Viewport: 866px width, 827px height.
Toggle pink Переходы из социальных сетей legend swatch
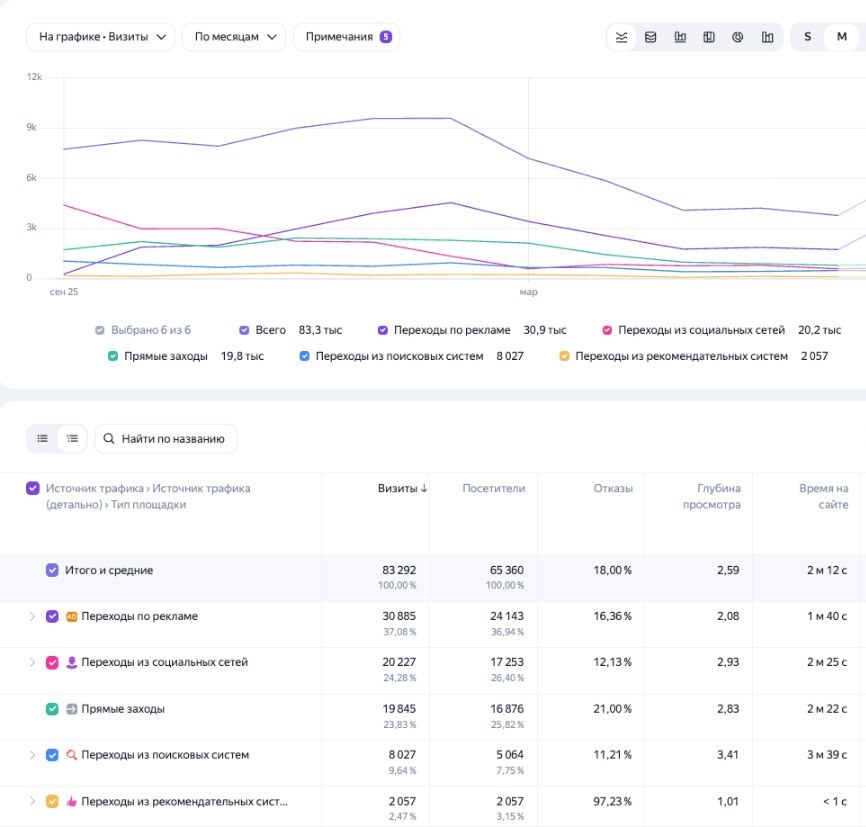[607, 330]
